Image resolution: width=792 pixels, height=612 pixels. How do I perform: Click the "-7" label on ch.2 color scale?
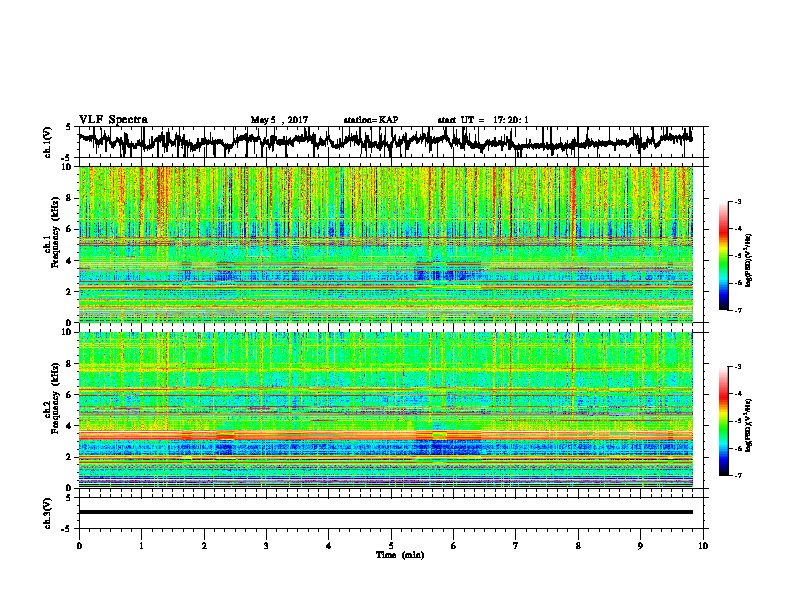[x=737, y=475]
